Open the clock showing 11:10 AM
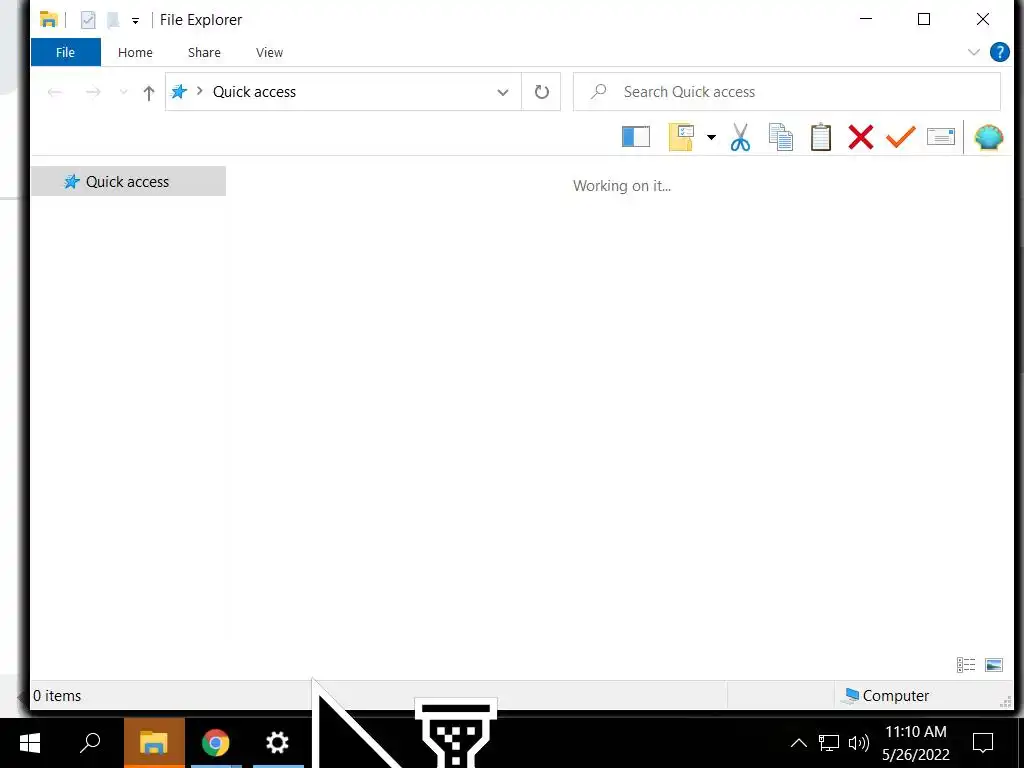1024x768 pixels. click(916, 743)
